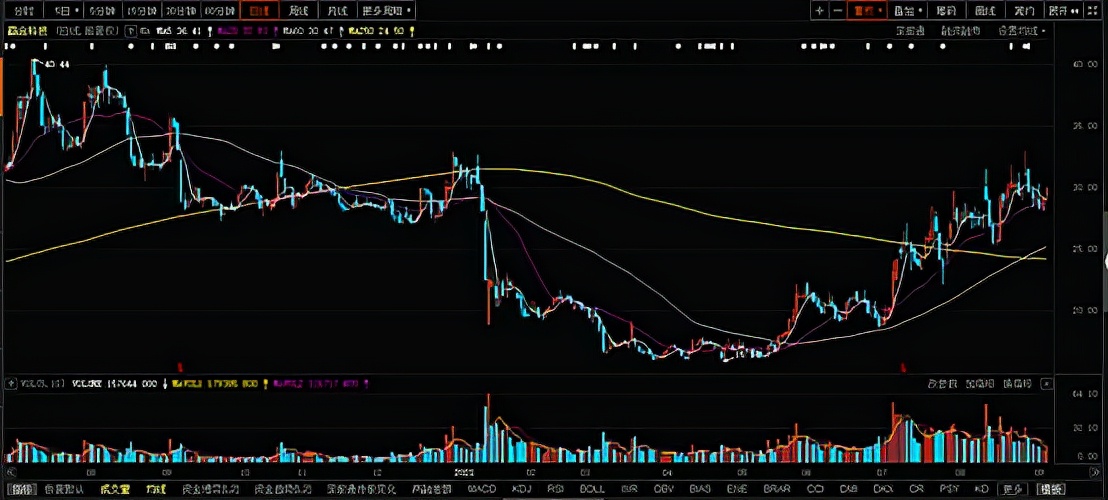Click the parenthesized daily-line adjustment label beside the stock name

coord(88,31)
